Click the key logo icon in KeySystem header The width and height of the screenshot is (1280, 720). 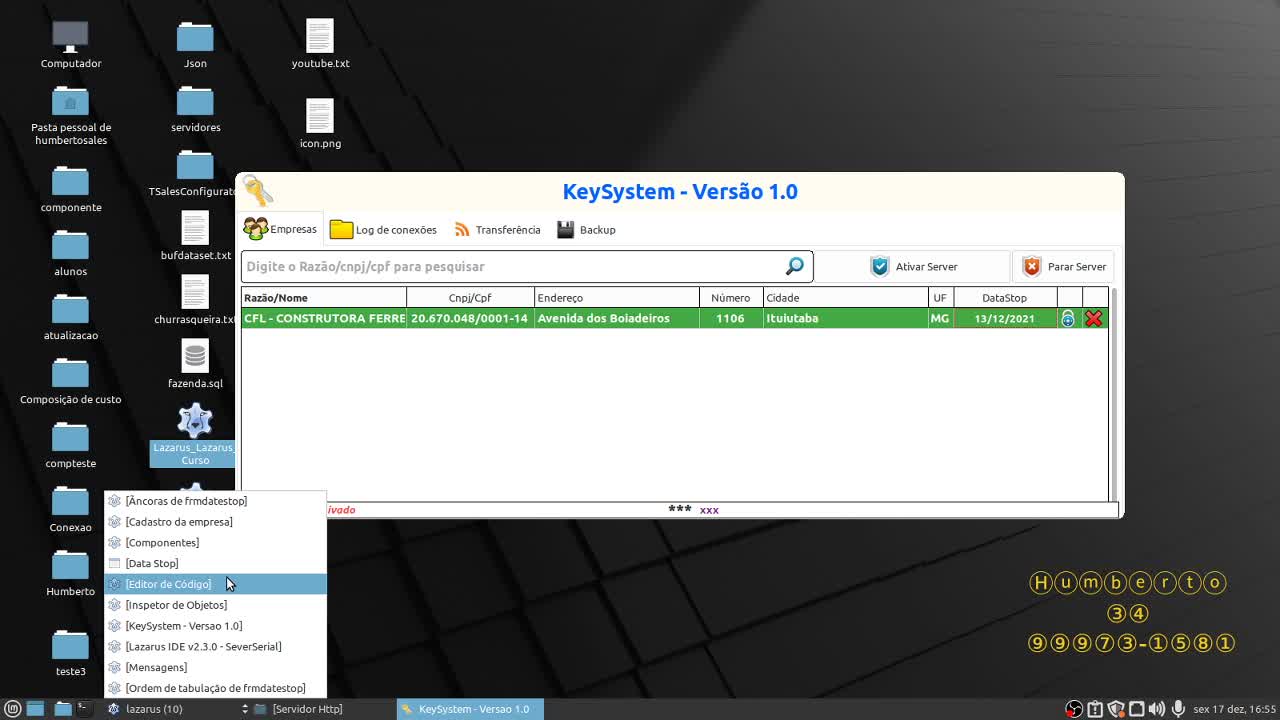click(257, 191)
